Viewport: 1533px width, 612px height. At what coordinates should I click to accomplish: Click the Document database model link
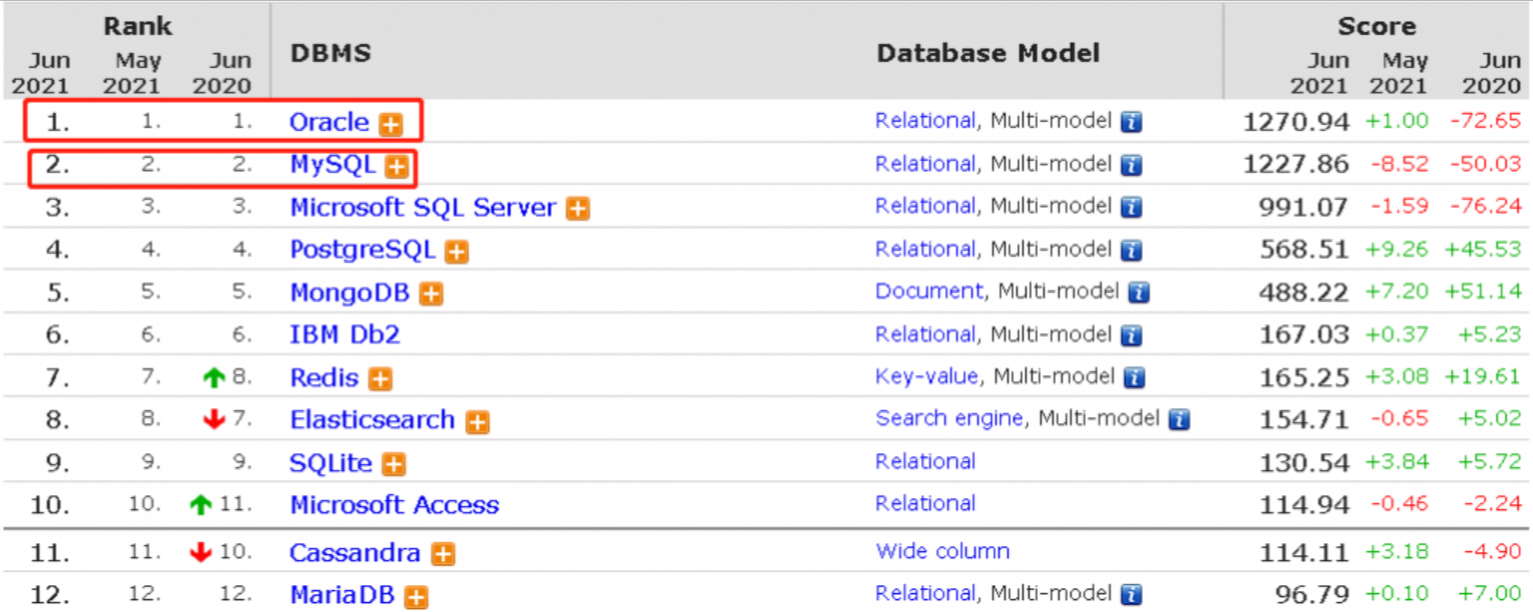(x=929, y=291)
